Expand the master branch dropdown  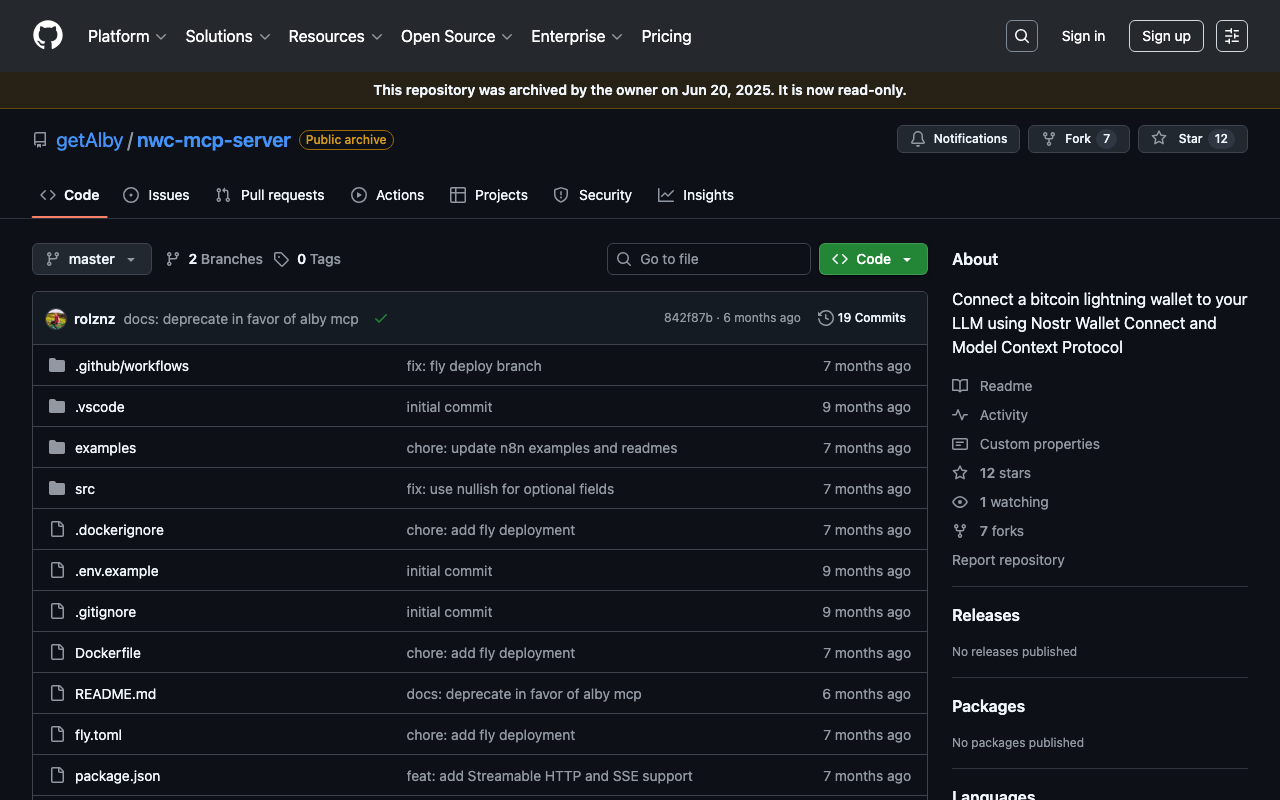[x=92, y=259]
